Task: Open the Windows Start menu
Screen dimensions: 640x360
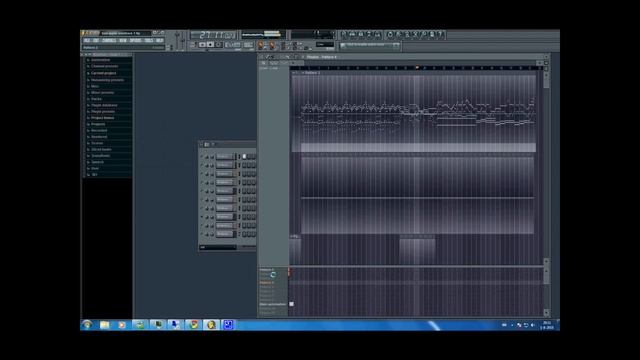Action: (87, 325)
